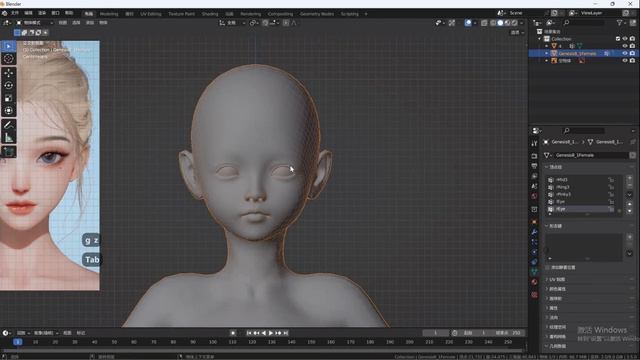The height and width of the screenshot is (360, 640).
Task: Disable render for Collection camera icon
Action: point(632,39)
